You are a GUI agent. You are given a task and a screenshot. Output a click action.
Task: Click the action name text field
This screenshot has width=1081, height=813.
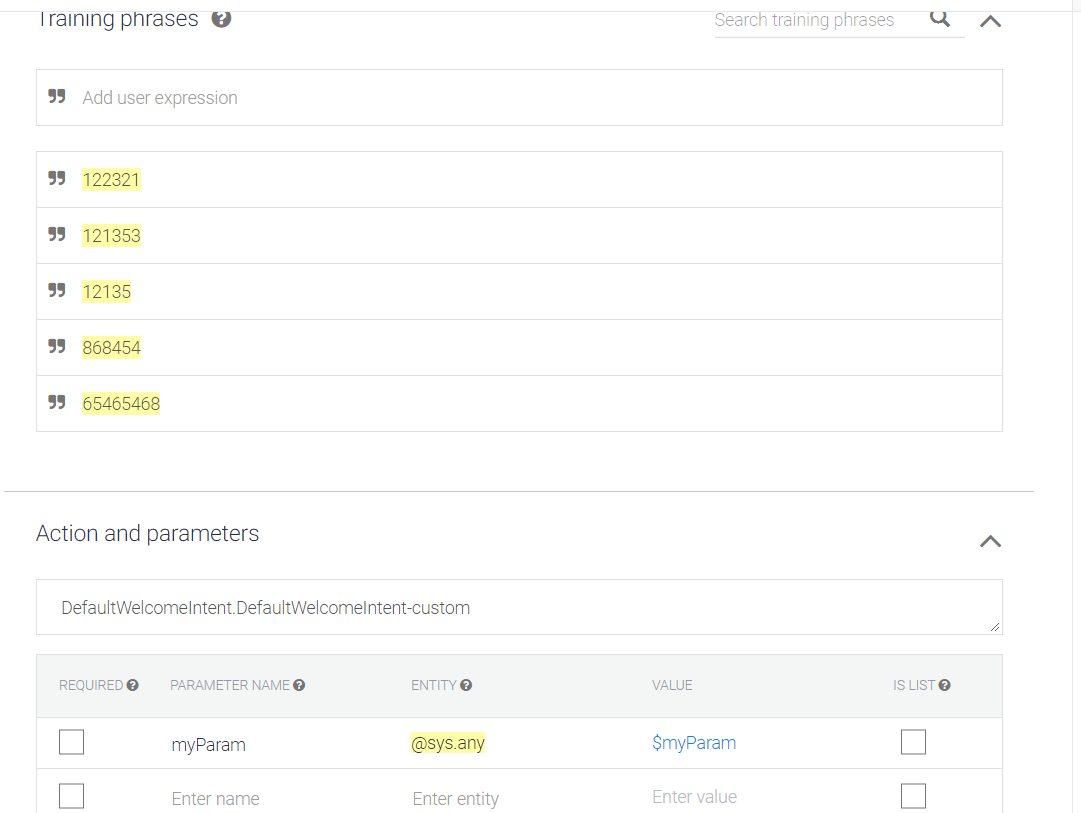coord(519,607)
